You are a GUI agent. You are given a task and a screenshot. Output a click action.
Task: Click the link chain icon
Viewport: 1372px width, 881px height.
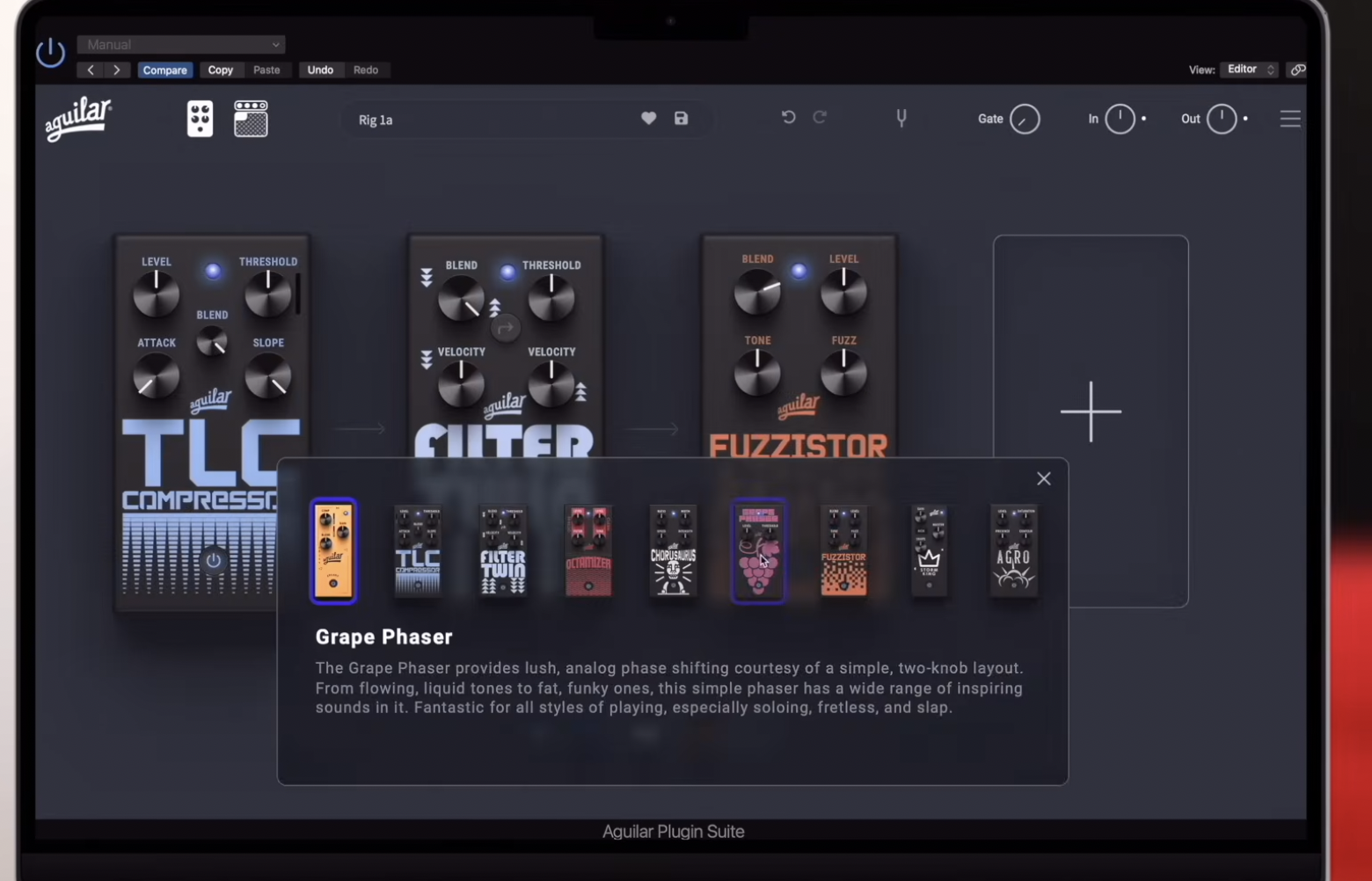point(1297,69)
